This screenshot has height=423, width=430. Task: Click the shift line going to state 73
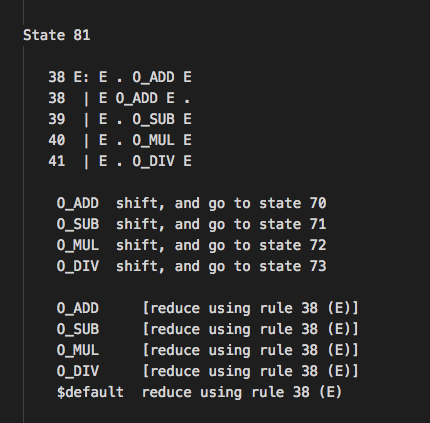[191, 266]
